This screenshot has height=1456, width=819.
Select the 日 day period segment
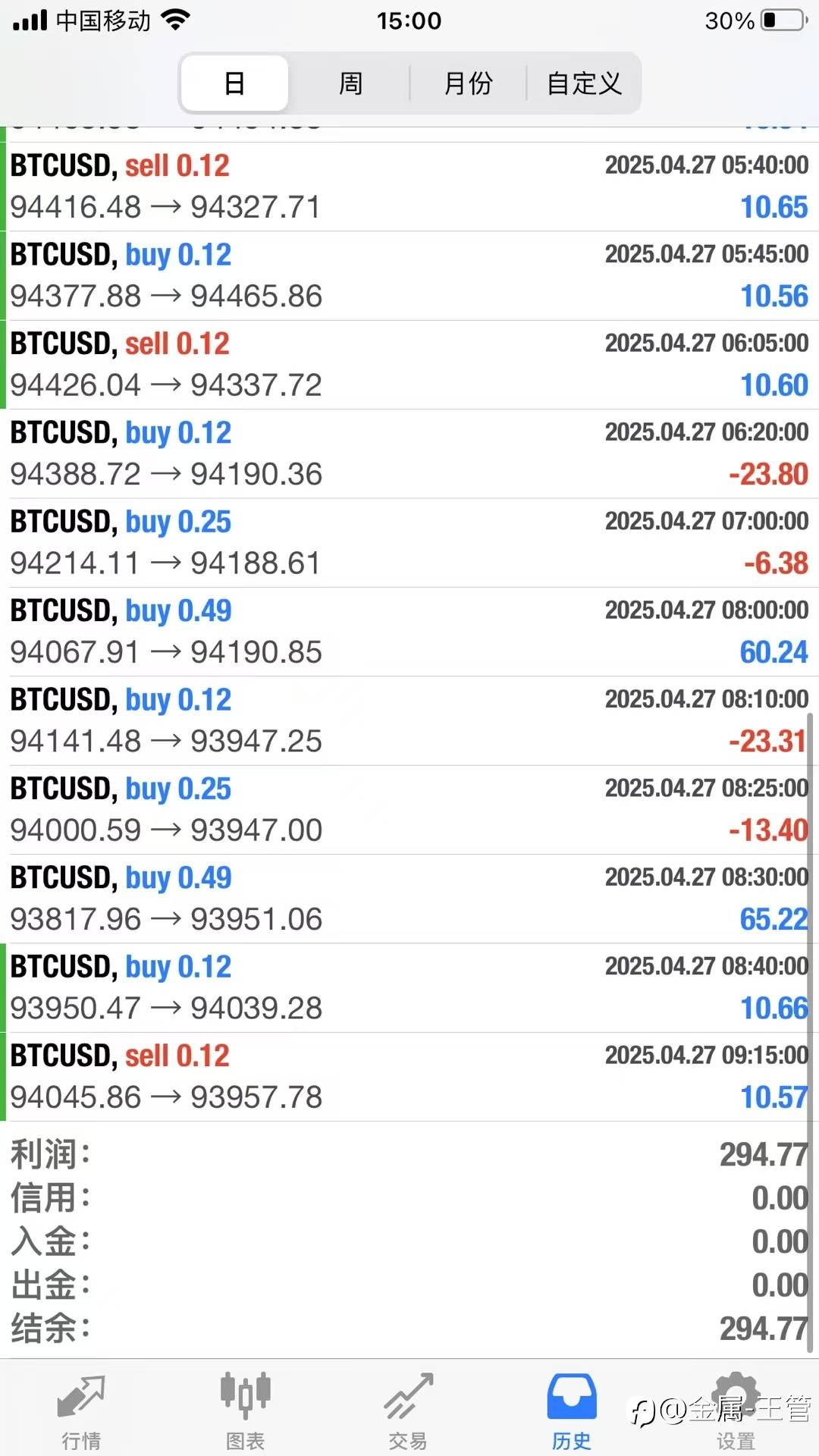[x=234, y=83]
